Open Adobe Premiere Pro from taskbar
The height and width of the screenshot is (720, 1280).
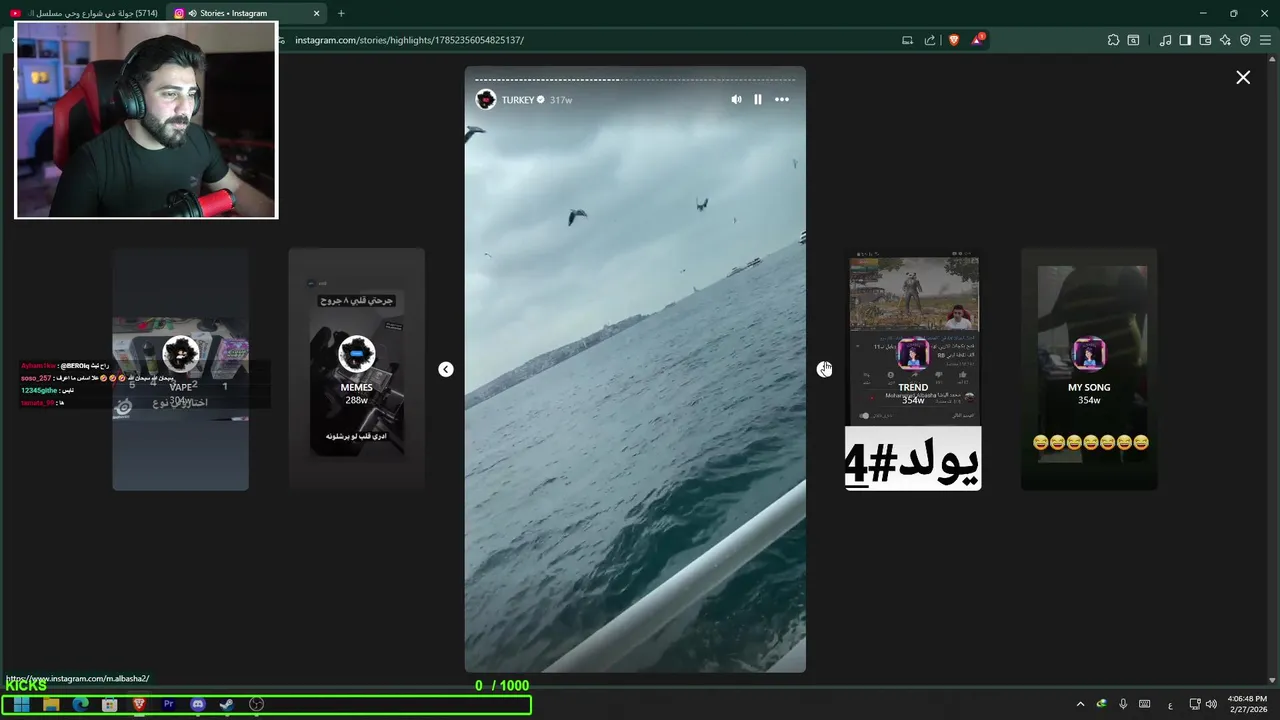click(168, 704)
